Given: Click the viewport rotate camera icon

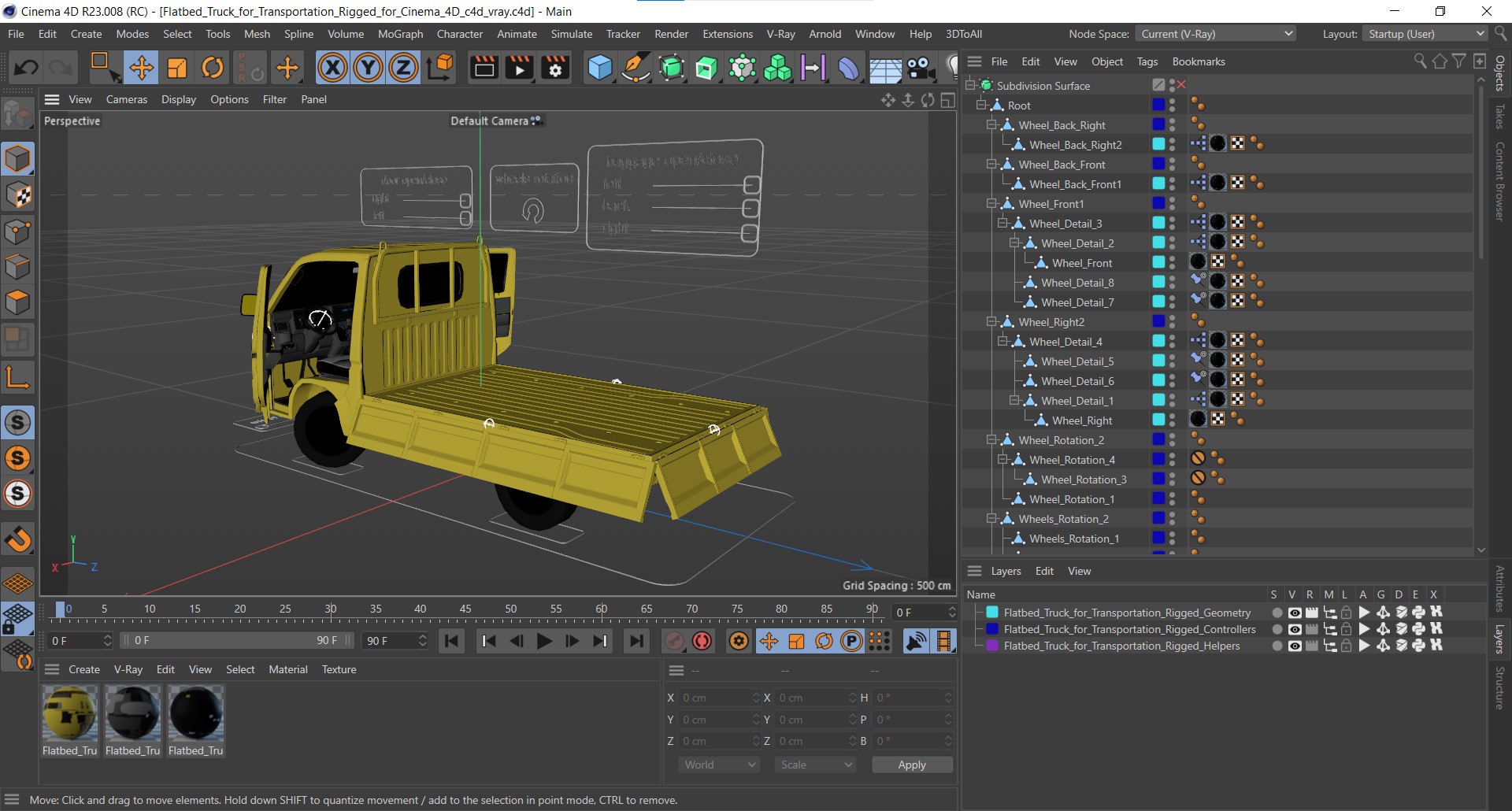Looking at the screenshot, I should (x=928, y=100).
